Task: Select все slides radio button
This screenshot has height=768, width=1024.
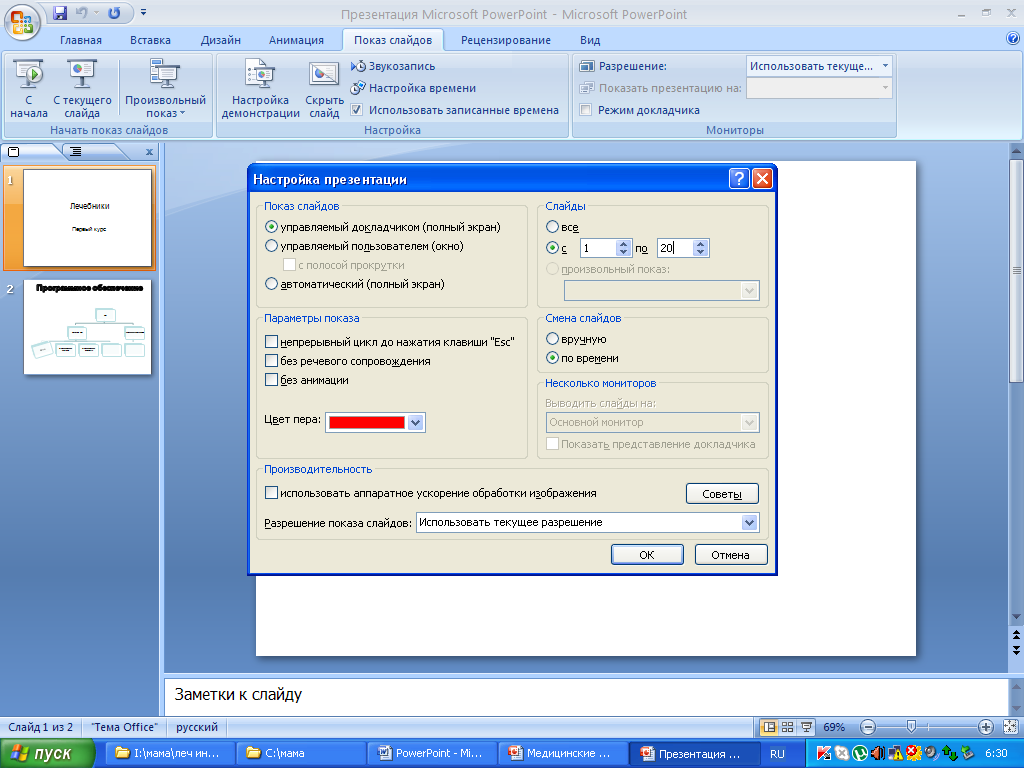Action: tap(552, 227)
